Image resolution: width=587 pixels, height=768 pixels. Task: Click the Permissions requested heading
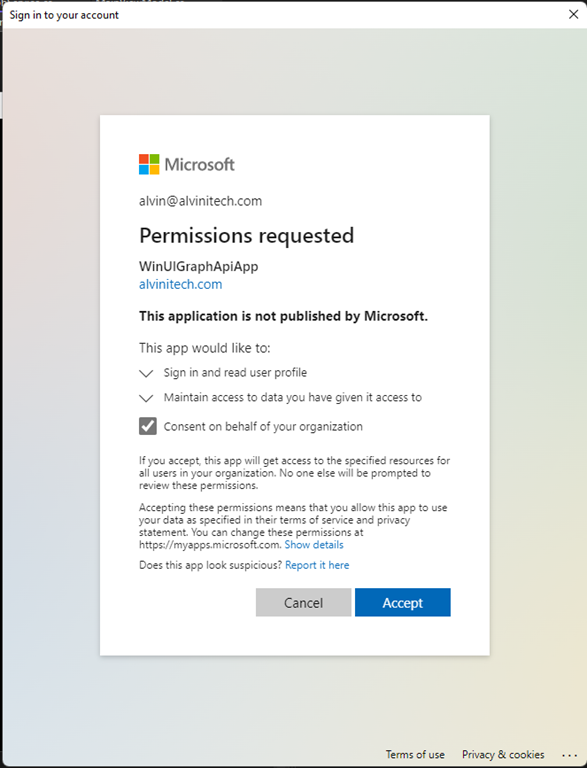[246, 236]
